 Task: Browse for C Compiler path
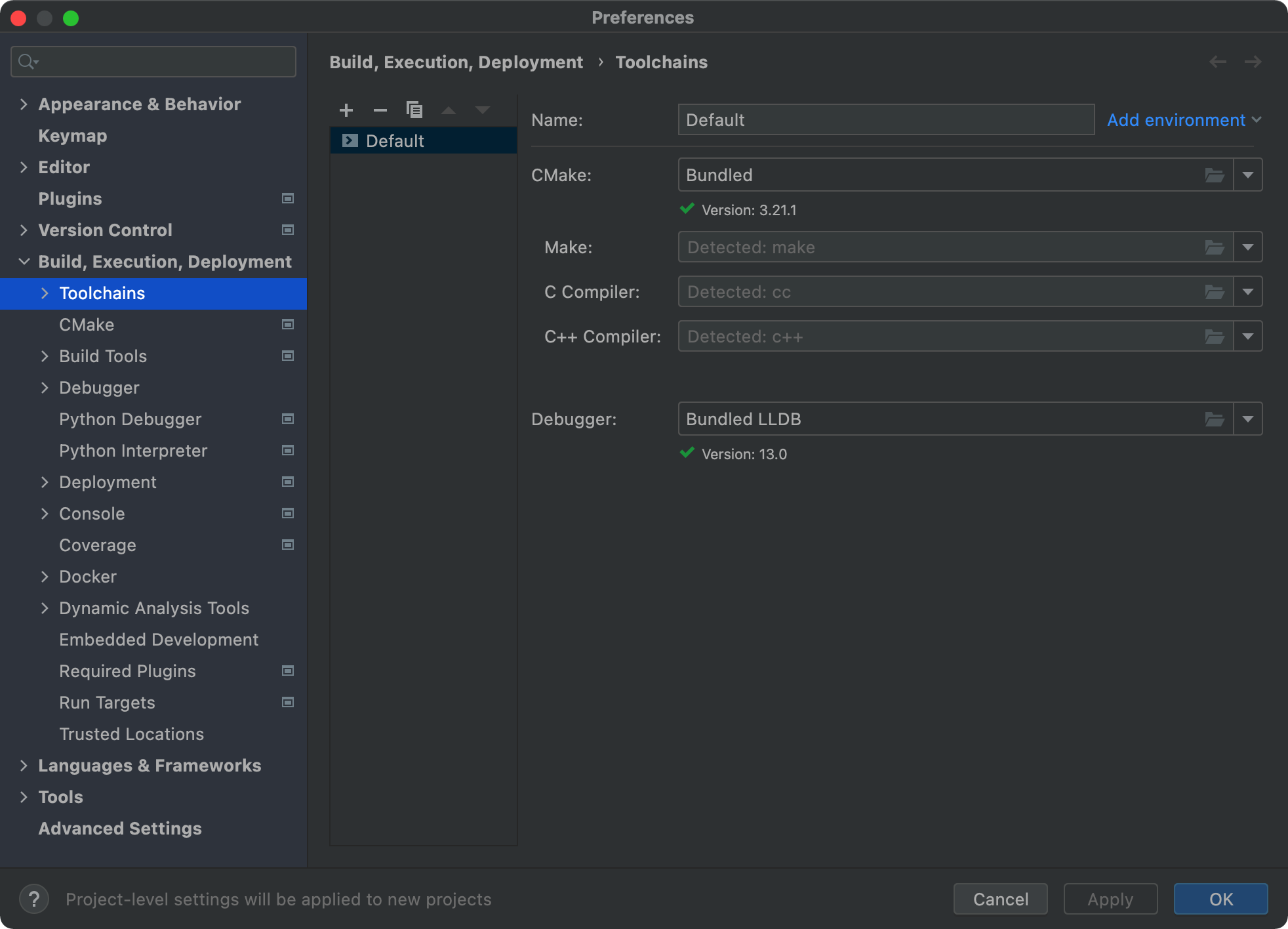1215,292
